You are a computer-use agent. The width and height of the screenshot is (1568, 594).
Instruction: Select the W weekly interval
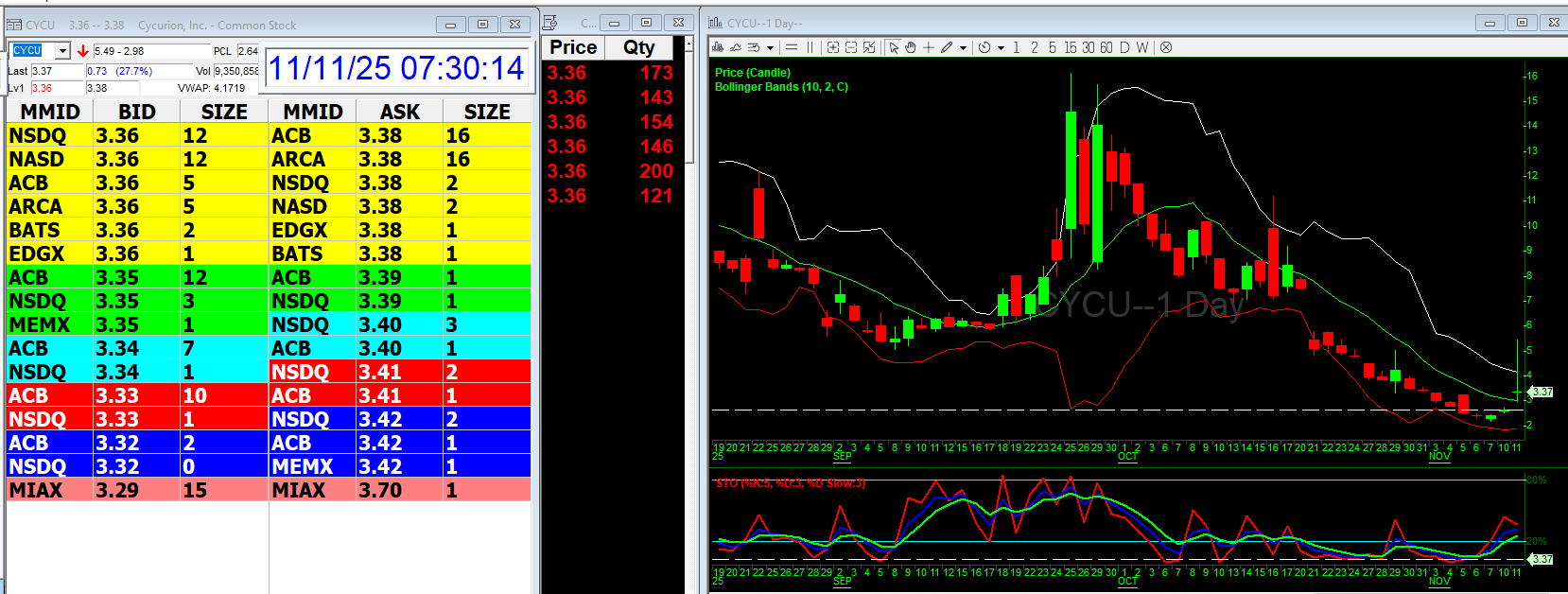point(1142,47)
